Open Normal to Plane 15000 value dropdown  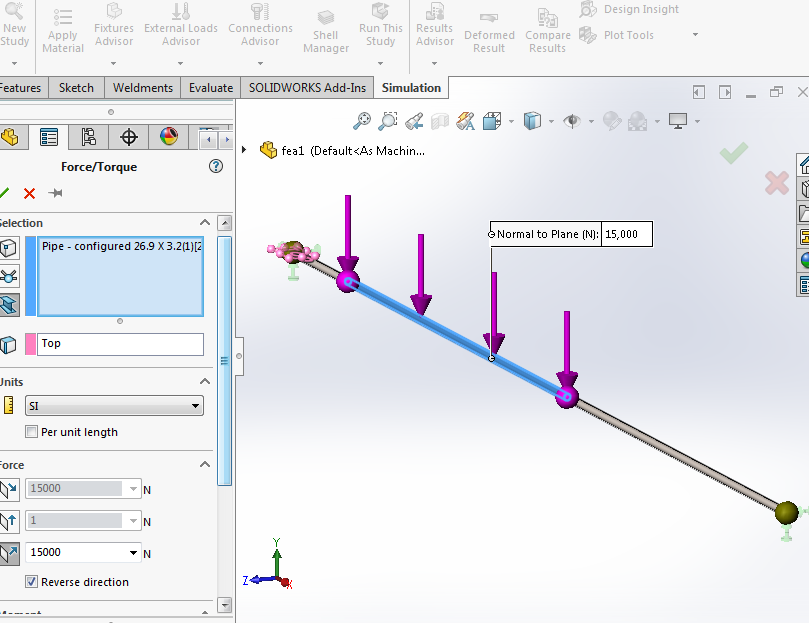coord(133,553)
